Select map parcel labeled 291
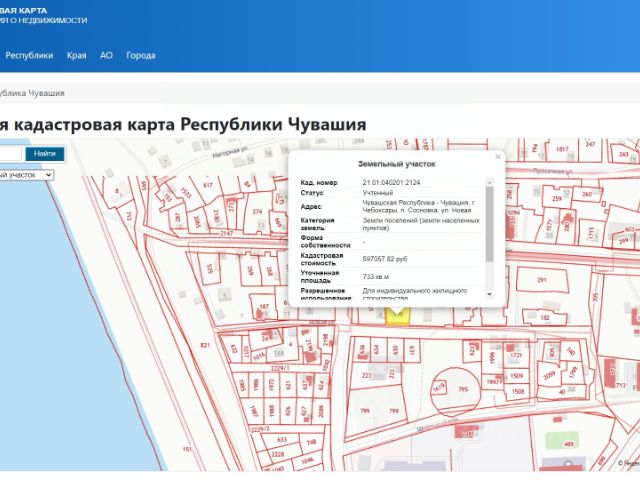 pos(541,280)
